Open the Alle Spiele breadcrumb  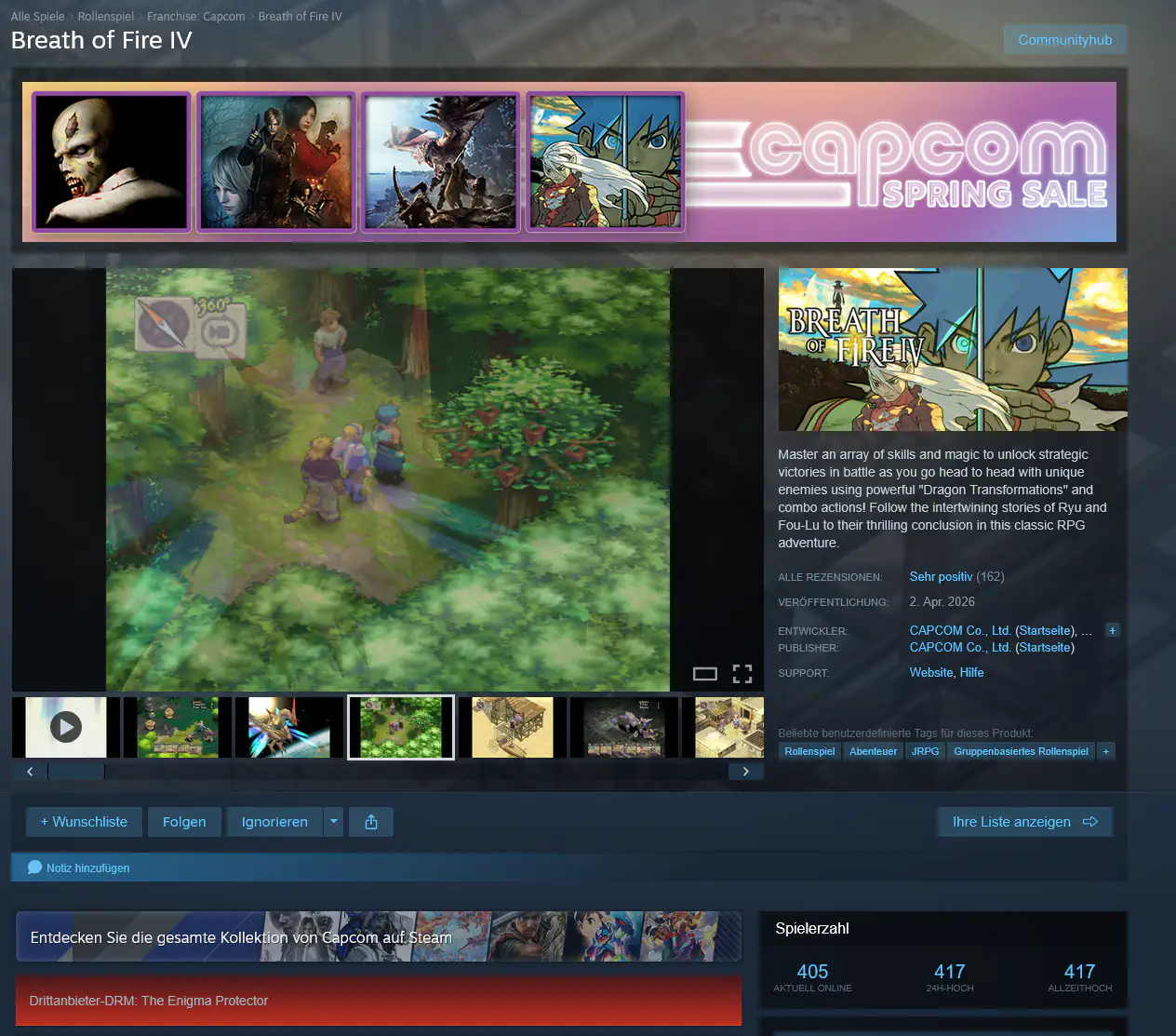38,17
